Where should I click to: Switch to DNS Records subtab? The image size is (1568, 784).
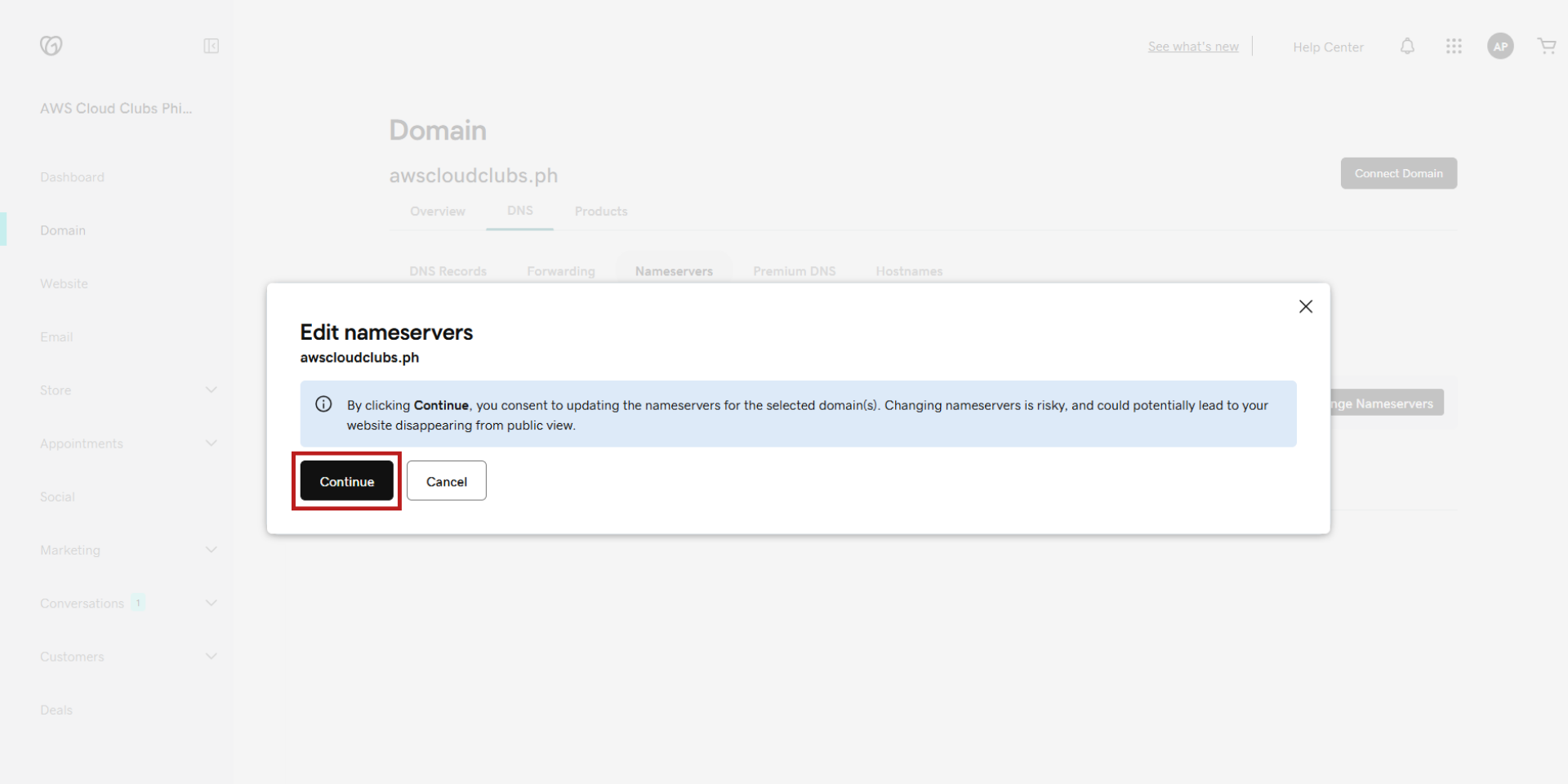pyautogui.click(x=448, y=271)
